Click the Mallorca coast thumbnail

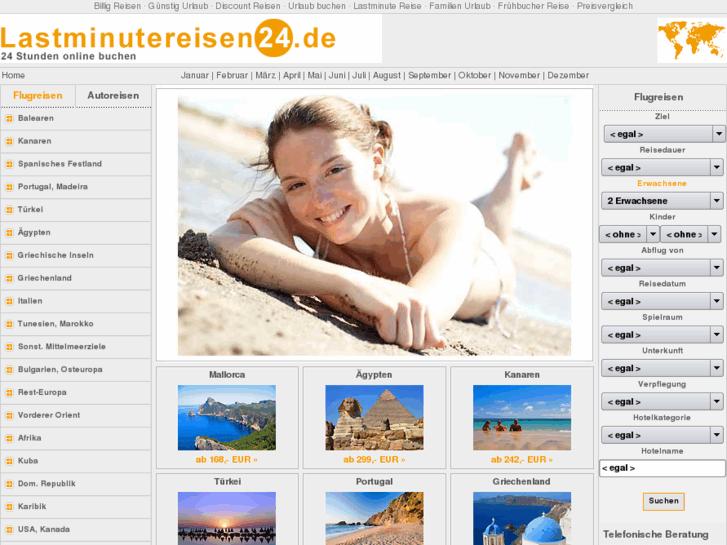[x=227, y=417]
